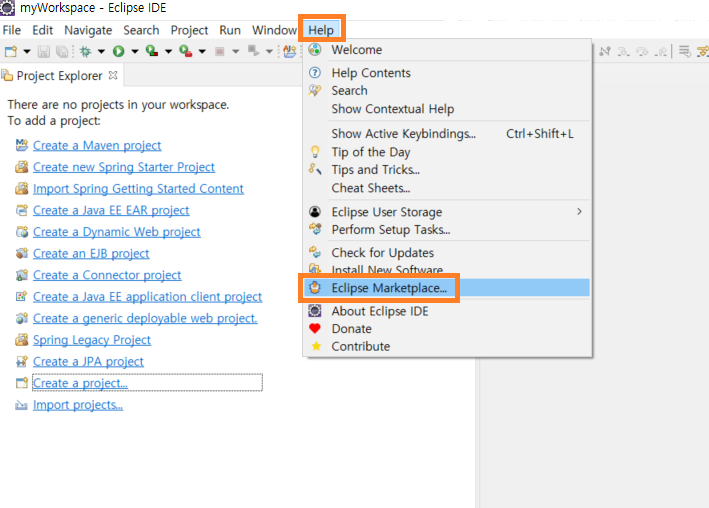Select About Eclipse IDE
This screenshot has width=709, height=508.
[x=447, y=311]
